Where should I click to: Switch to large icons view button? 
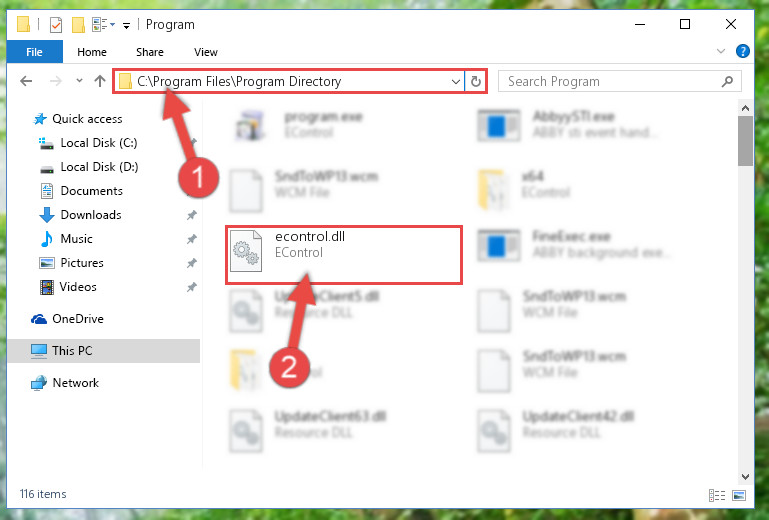739,495
